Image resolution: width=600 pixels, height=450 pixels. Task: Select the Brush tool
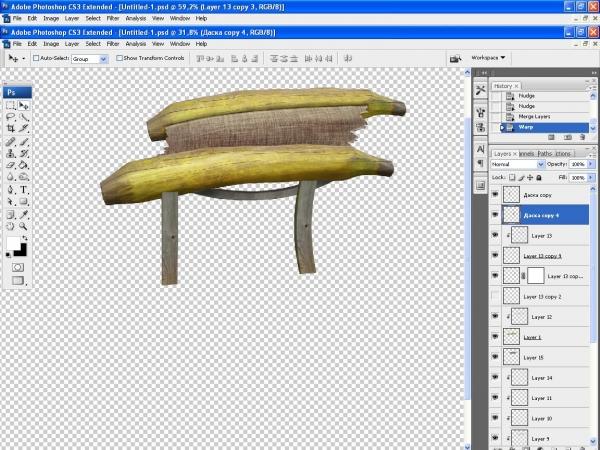point(23,142)
